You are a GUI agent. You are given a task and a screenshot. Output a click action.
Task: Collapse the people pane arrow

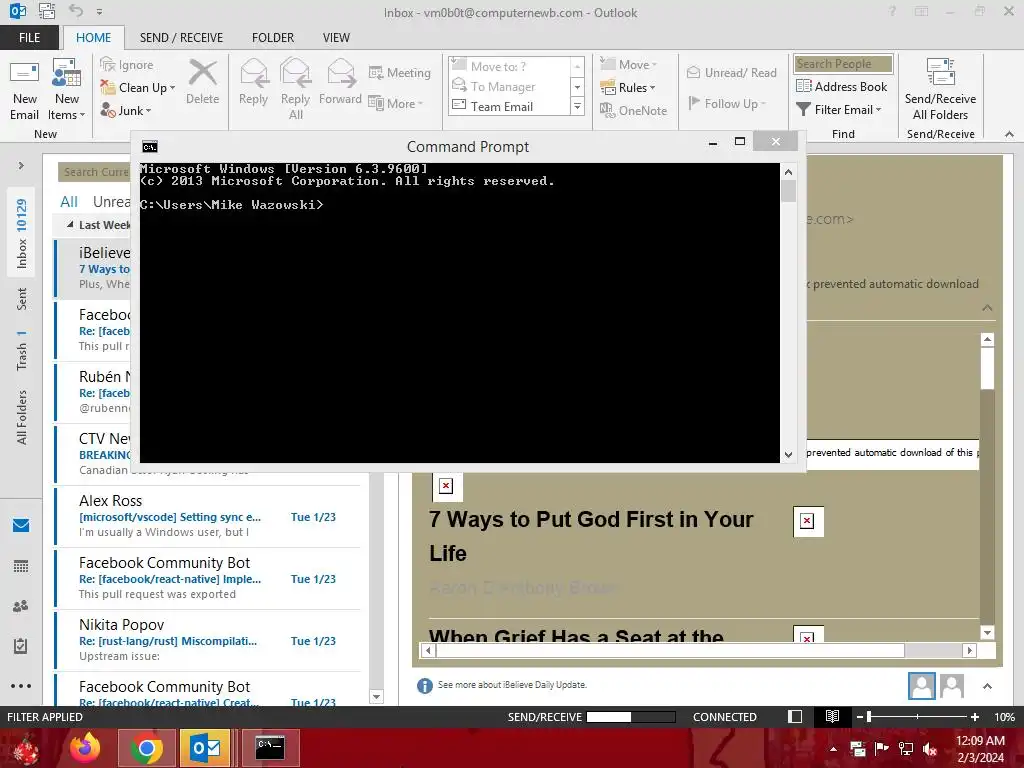987,686
